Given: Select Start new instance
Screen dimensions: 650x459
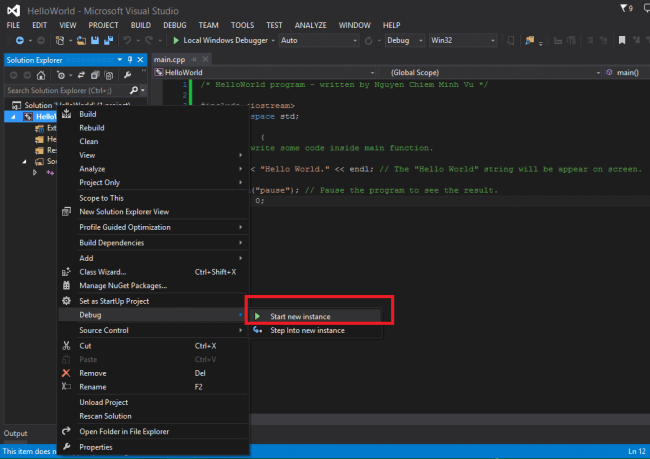Looking at the screenshot, I should pos(315,316).
